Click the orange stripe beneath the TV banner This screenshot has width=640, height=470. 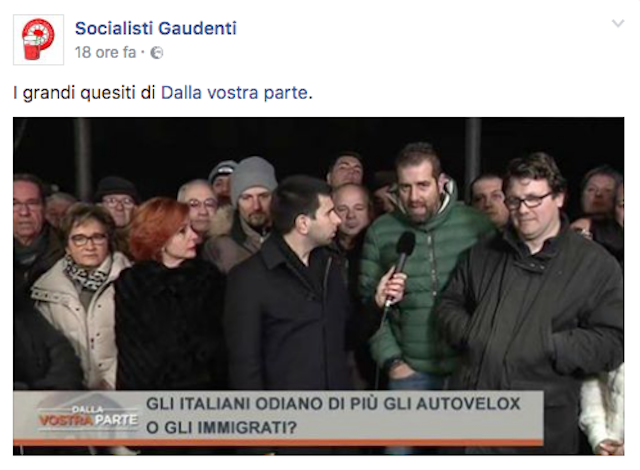pos(278,442)
